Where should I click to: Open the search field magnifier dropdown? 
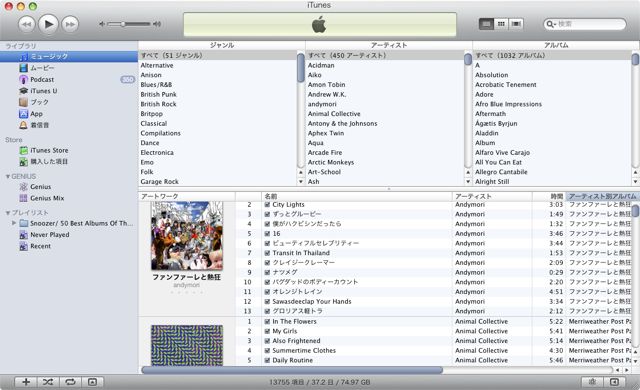(x=551, y=24)
